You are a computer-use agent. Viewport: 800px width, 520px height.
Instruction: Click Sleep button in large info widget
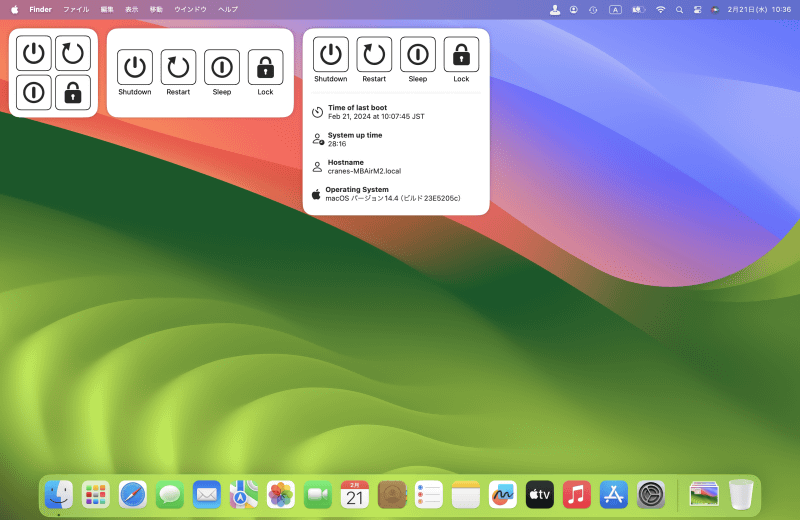pos(418,54)
